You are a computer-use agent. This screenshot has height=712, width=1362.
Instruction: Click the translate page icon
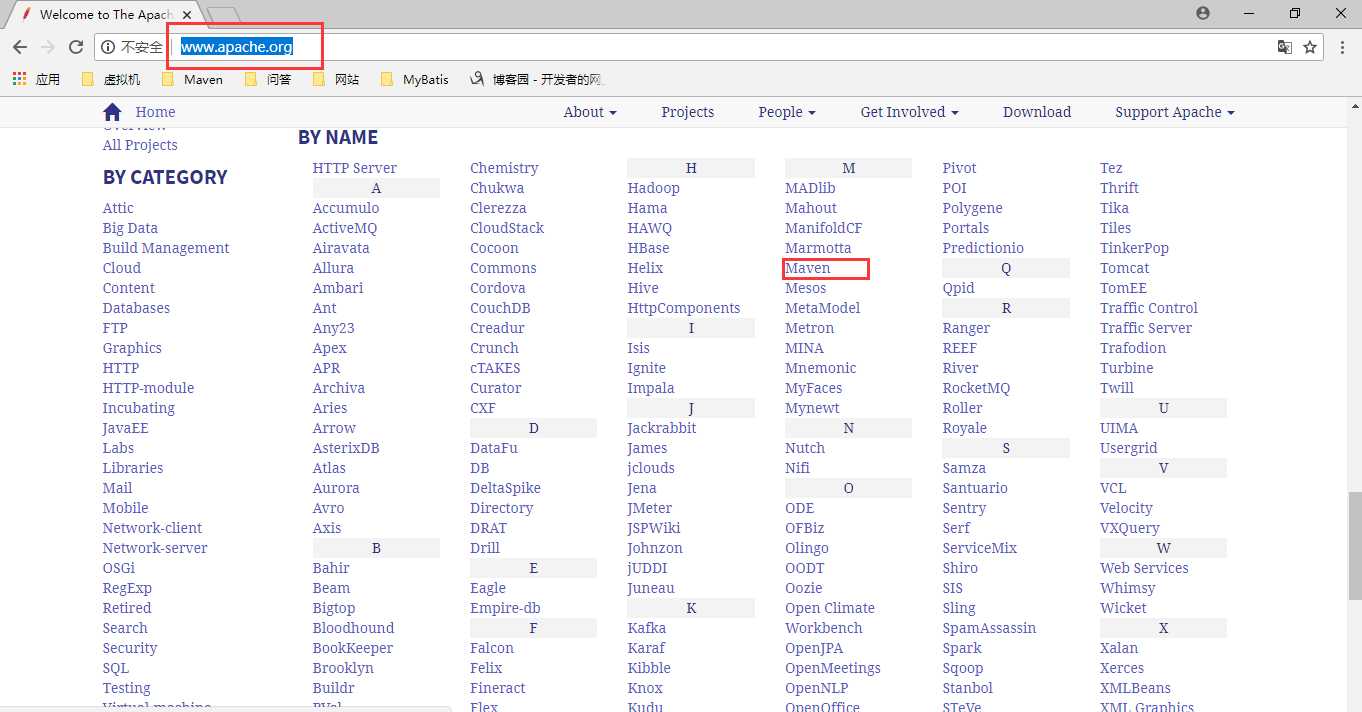click(1285, 47)
